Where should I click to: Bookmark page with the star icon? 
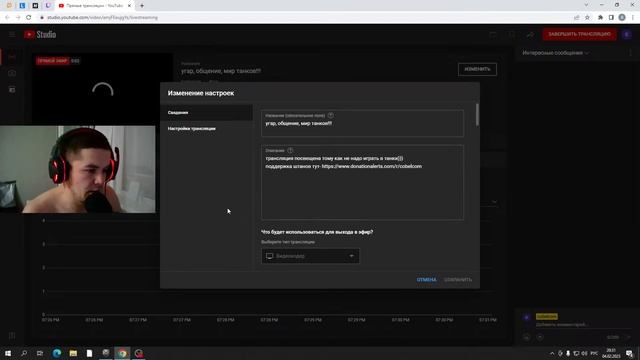587,18
